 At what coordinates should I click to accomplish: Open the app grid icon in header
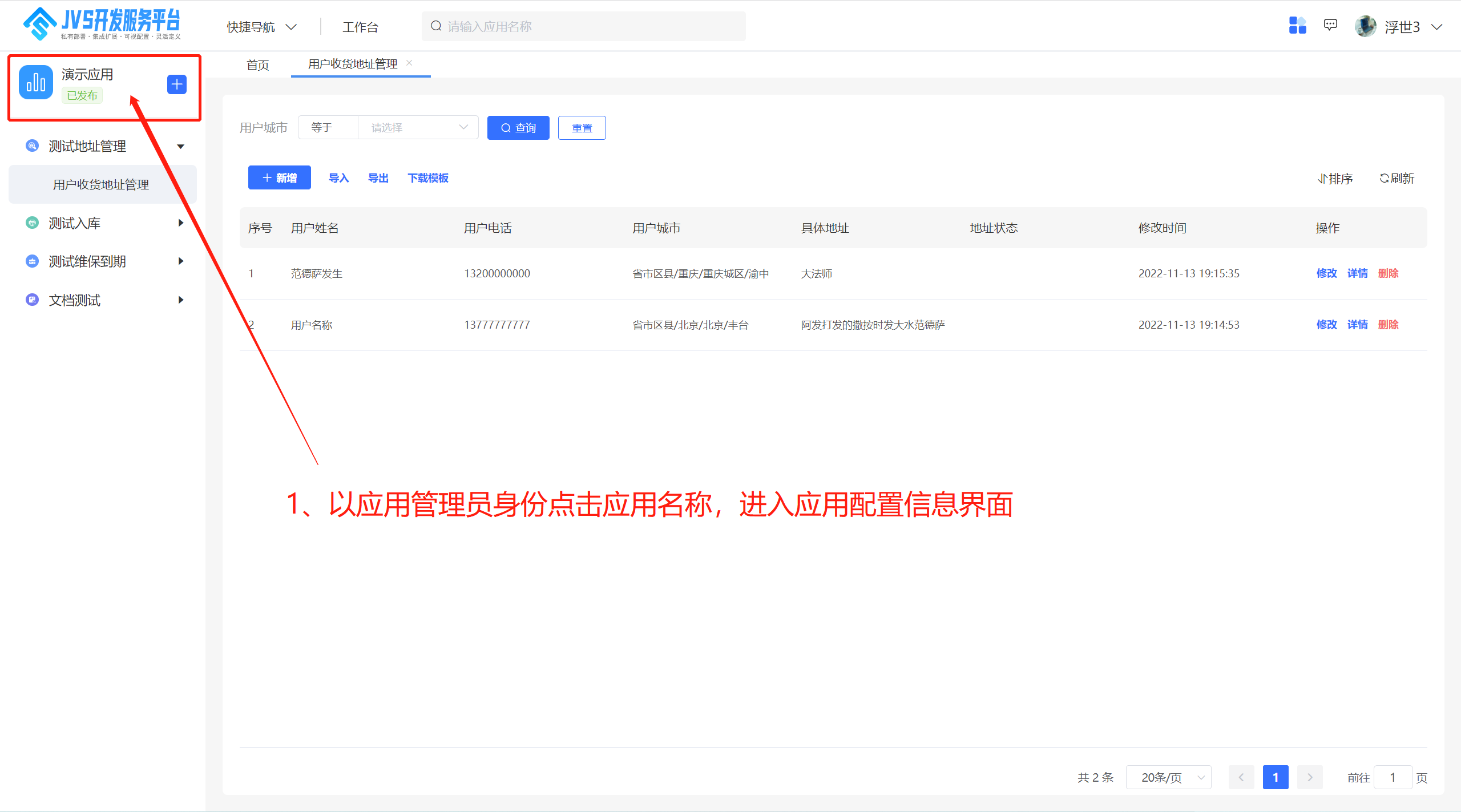tap(1297, 26)
